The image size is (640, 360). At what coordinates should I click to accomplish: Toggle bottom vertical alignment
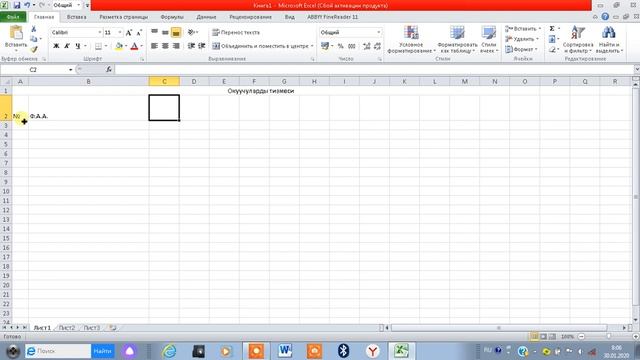pyautogui.click(x=176, y=32)
